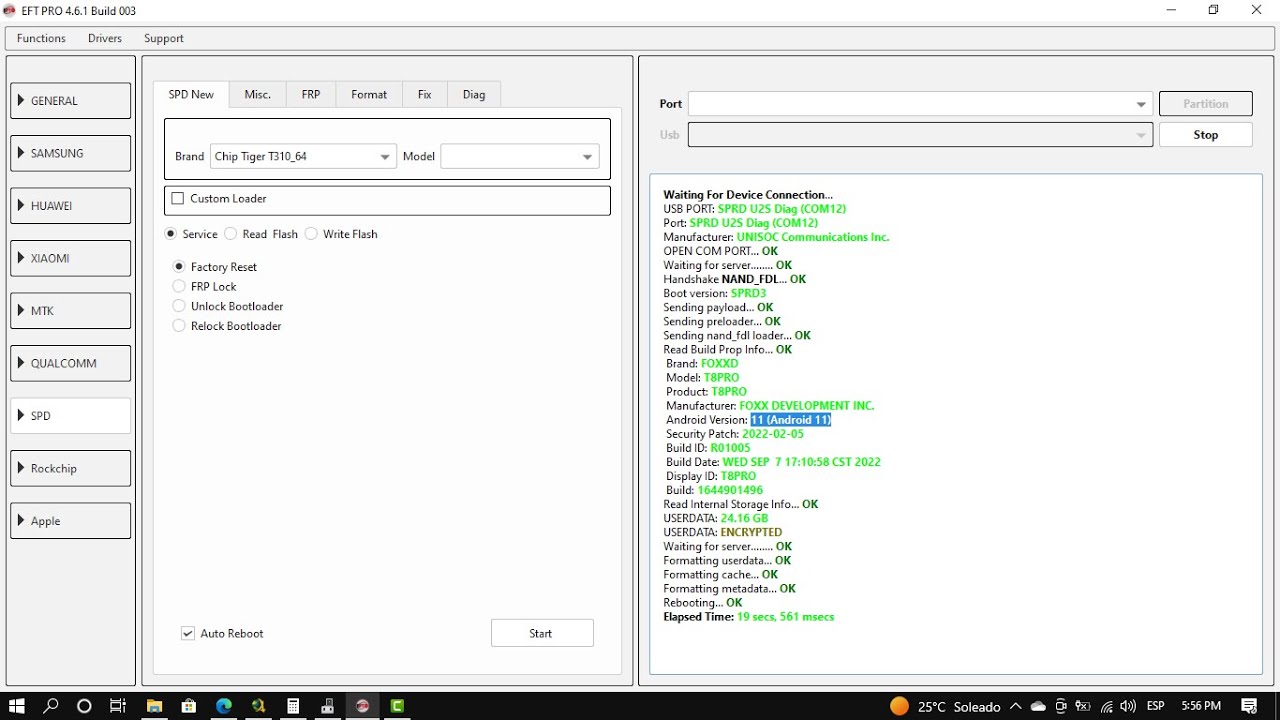Open Microsoft Edge from taskbar
This screenshot has height=720, width=1280.
[224, 706]
